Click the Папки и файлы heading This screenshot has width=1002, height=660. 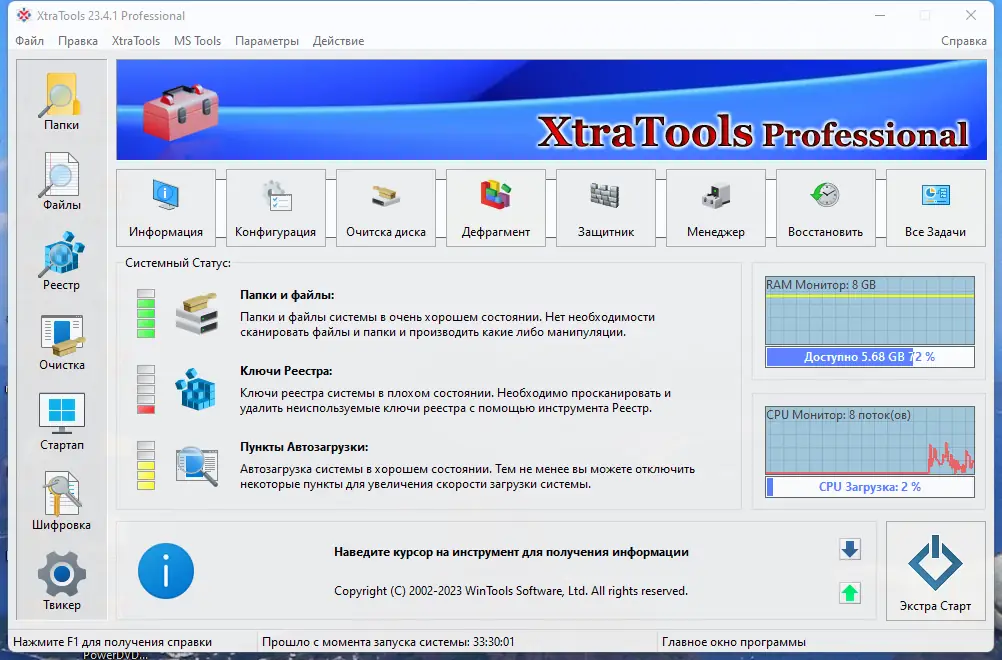287,295
